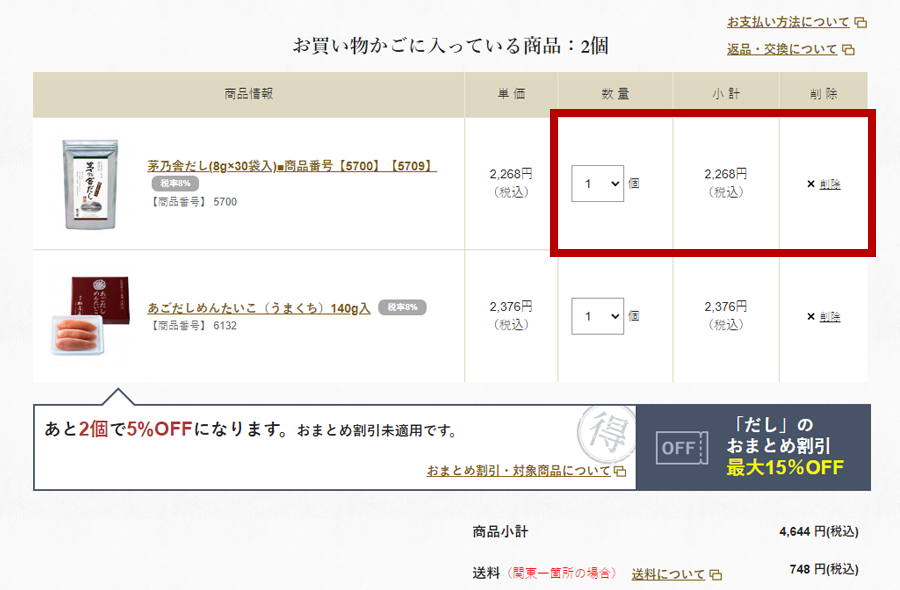This screenshot has height=590, width=900.
Task: Click the OFF coupon icon in banner
Action: 682,448
